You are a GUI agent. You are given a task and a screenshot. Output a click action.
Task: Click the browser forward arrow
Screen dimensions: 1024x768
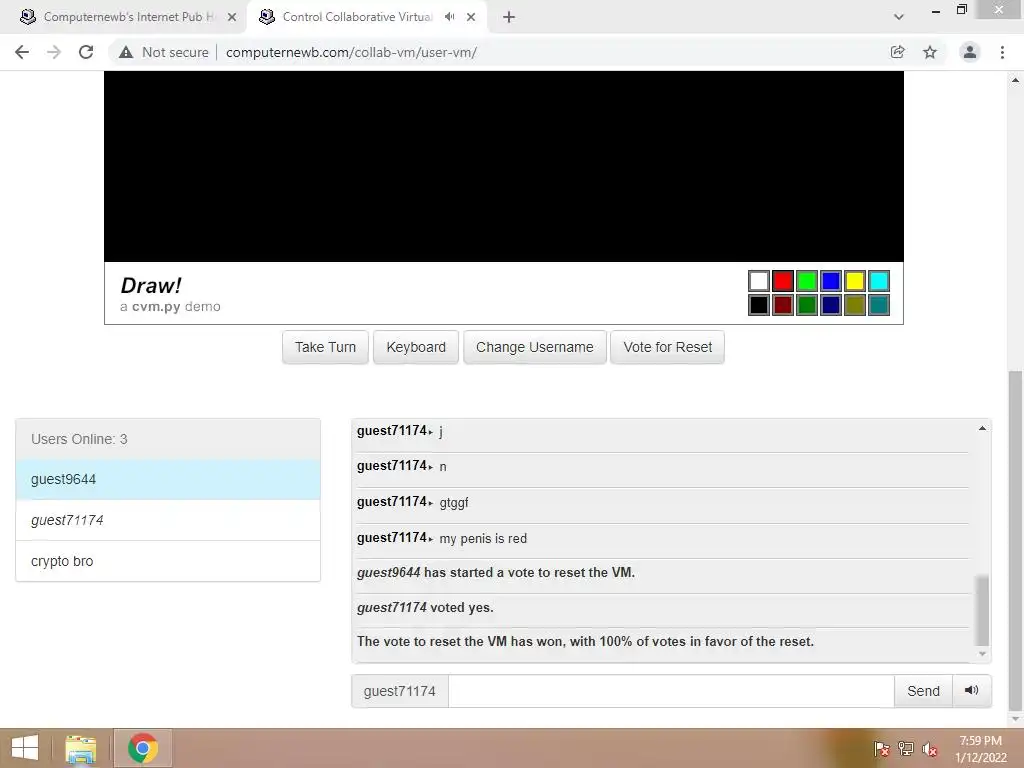point(54,52)
